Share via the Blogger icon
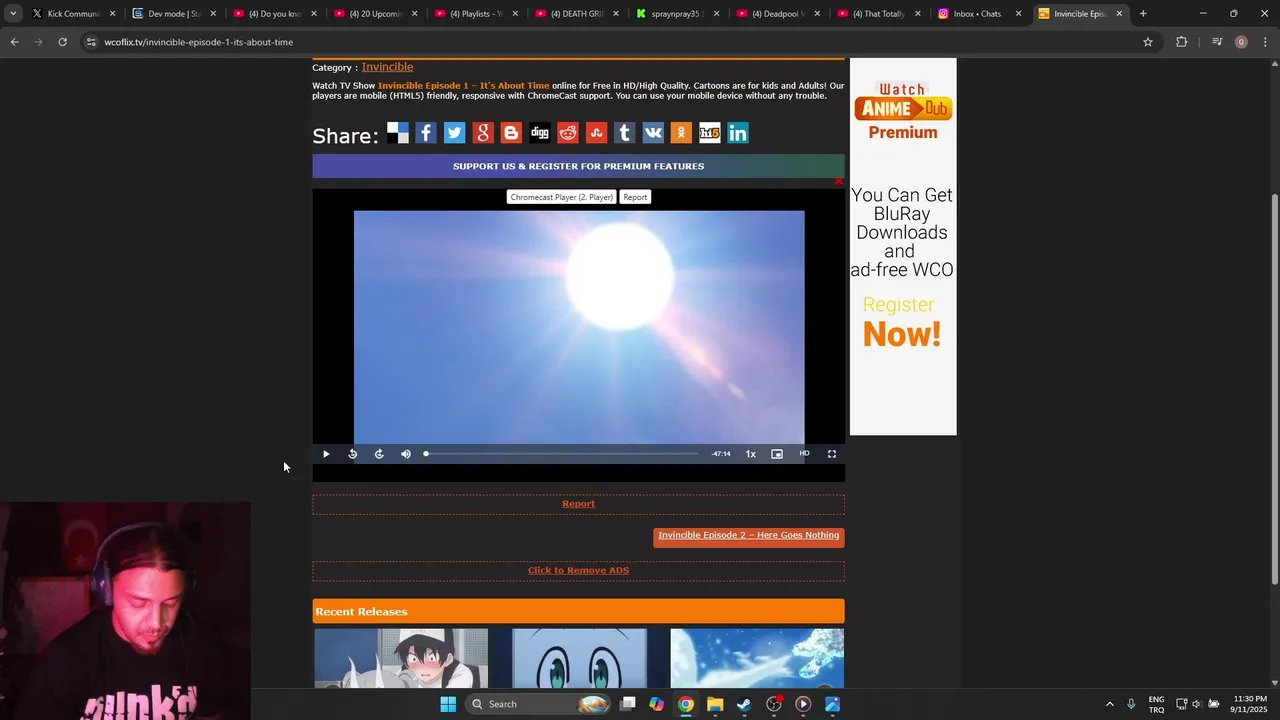Screen dimensions: 1280x720 coord(511,133)
